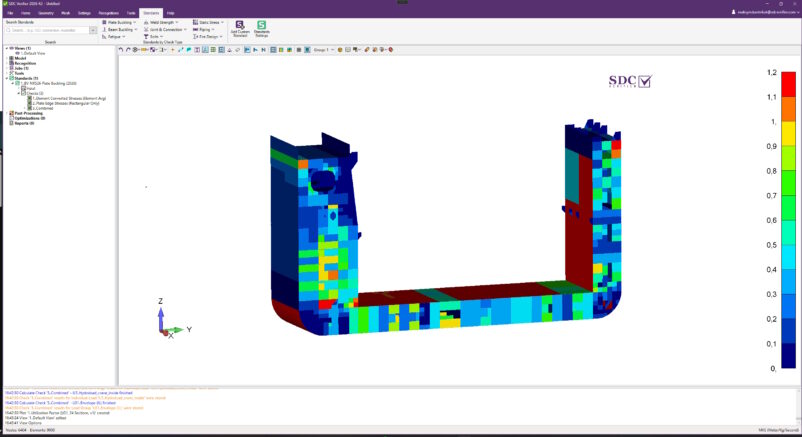Viewport: 802px width, 437px height.
Task: Toggle check 1.Element Converted Stresses checkbox
Action: click(x=29, y=98)
